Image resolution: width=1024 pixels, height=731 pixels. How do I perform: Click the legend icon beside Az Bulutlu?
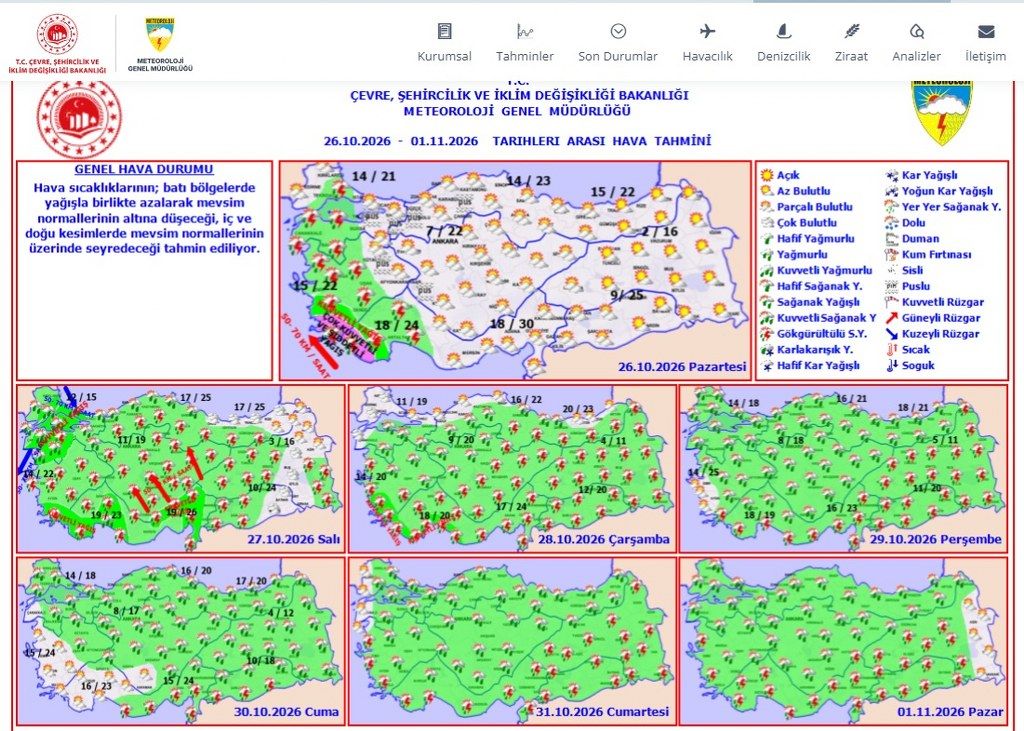click(767, 191)
